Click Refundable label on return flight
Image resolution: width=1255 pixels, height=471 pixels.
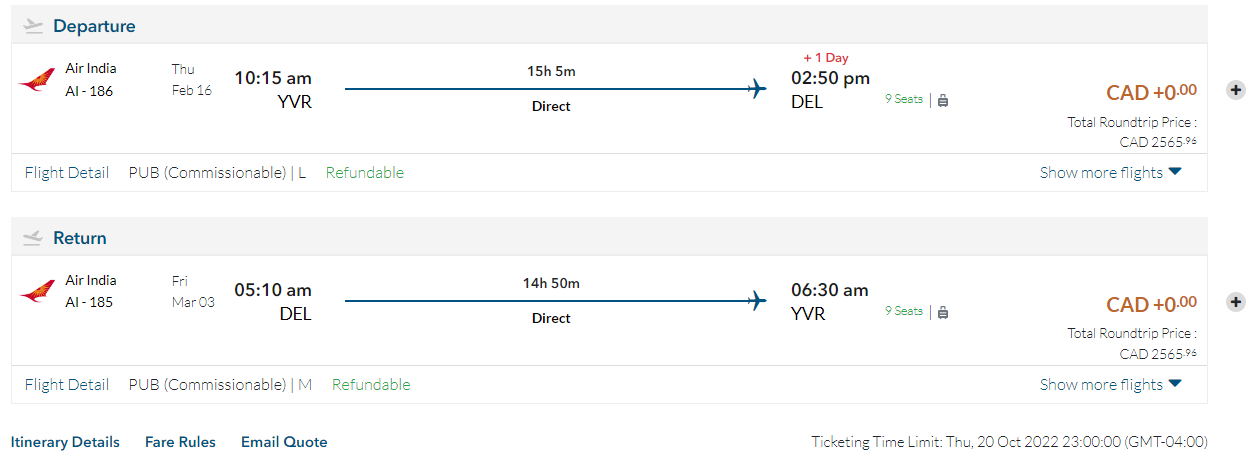(371, 385)
